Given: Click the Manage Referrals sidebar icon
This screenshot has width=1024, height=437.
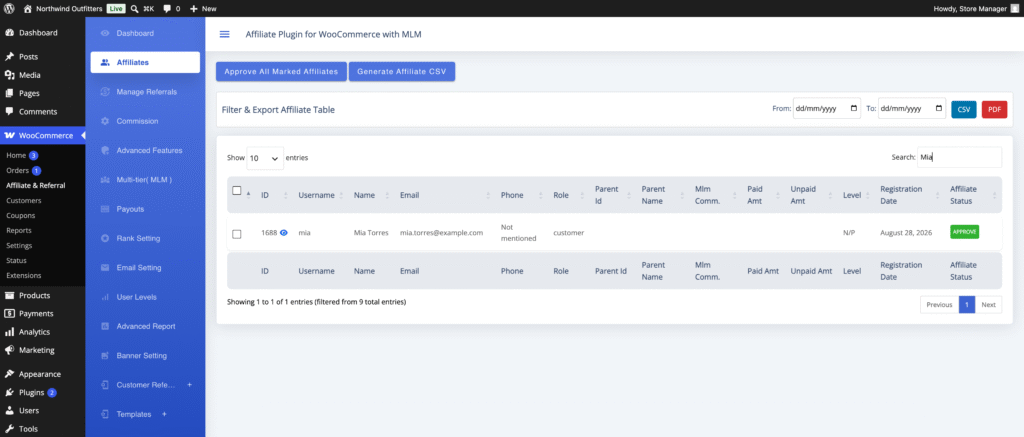Looking at the screenshot, I should click(x=104, y=92).
